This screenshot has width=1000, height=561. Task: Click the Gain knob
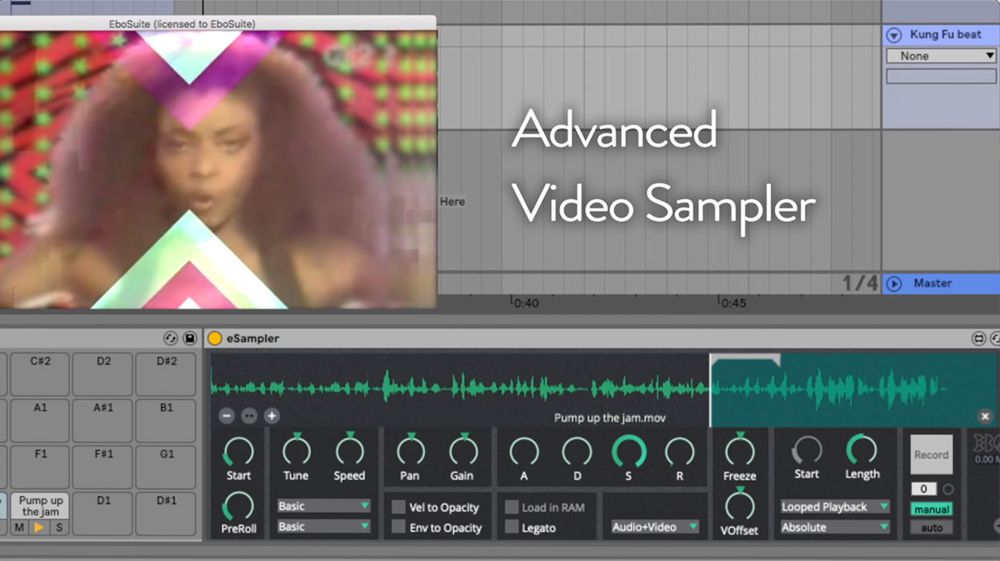[463, 450]
